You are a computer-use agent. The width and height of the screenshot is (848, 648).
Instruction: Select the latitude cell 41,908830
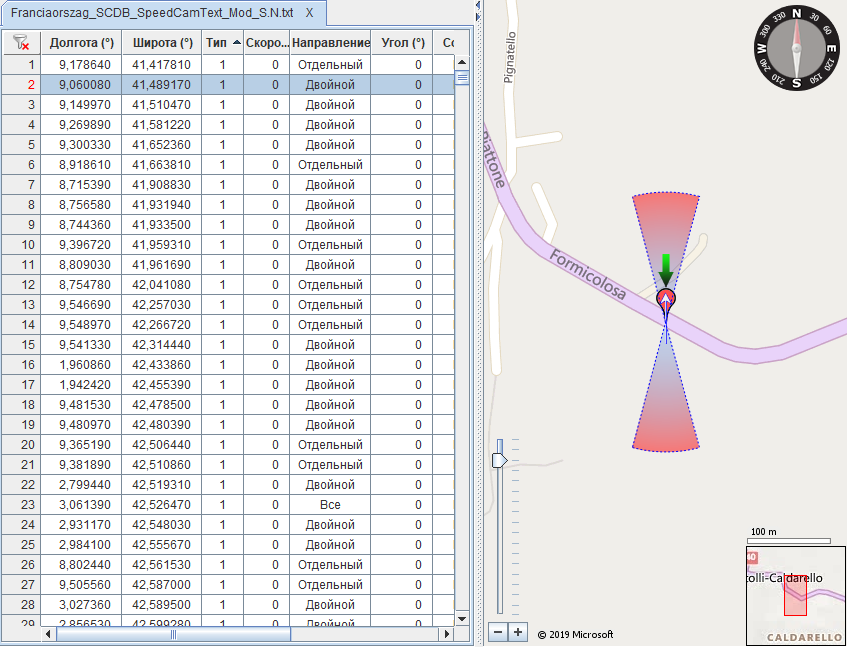tap(162, 185)
